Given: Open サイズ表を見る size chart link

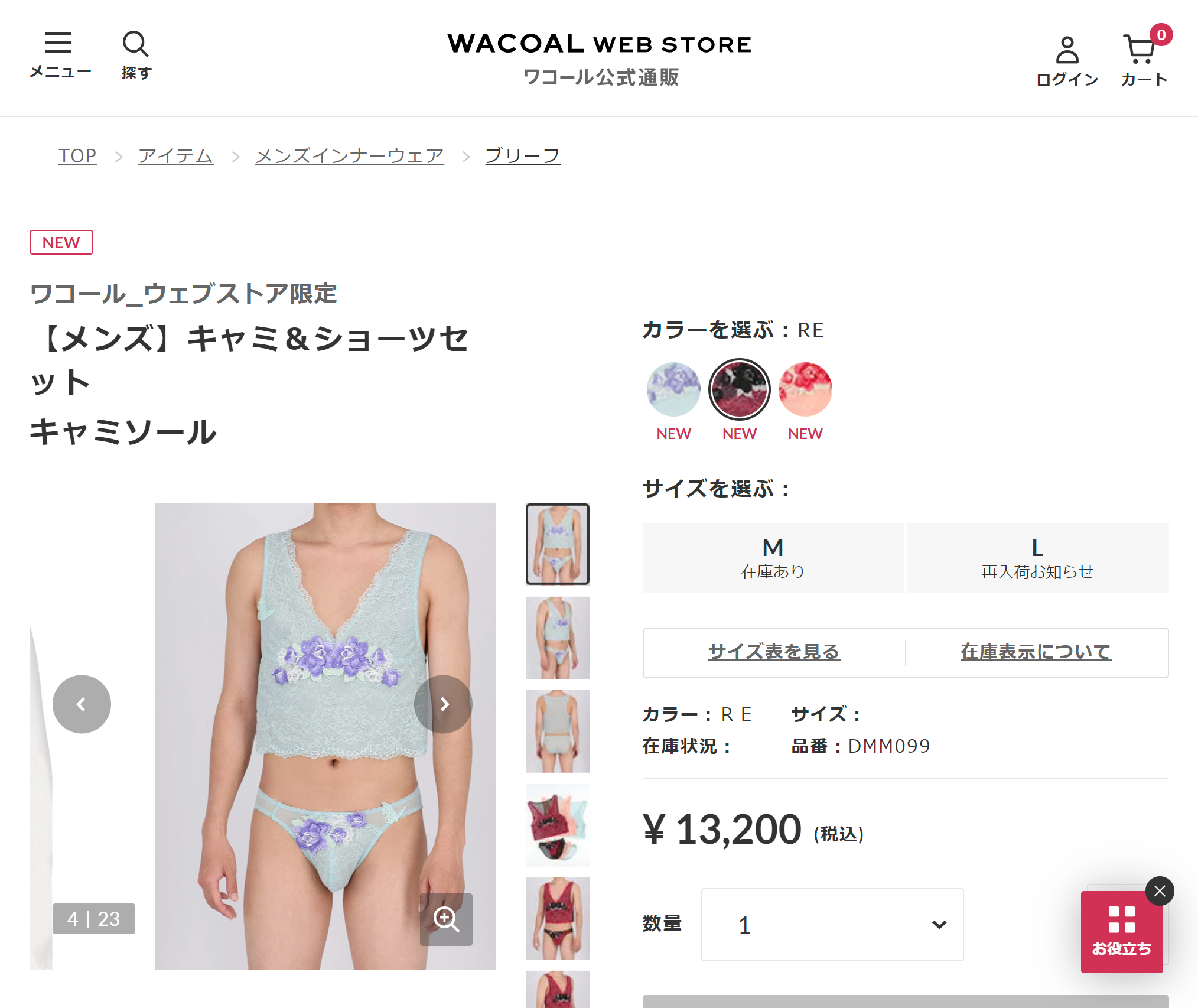Looking at the screenshot, I should pos(774,652).
